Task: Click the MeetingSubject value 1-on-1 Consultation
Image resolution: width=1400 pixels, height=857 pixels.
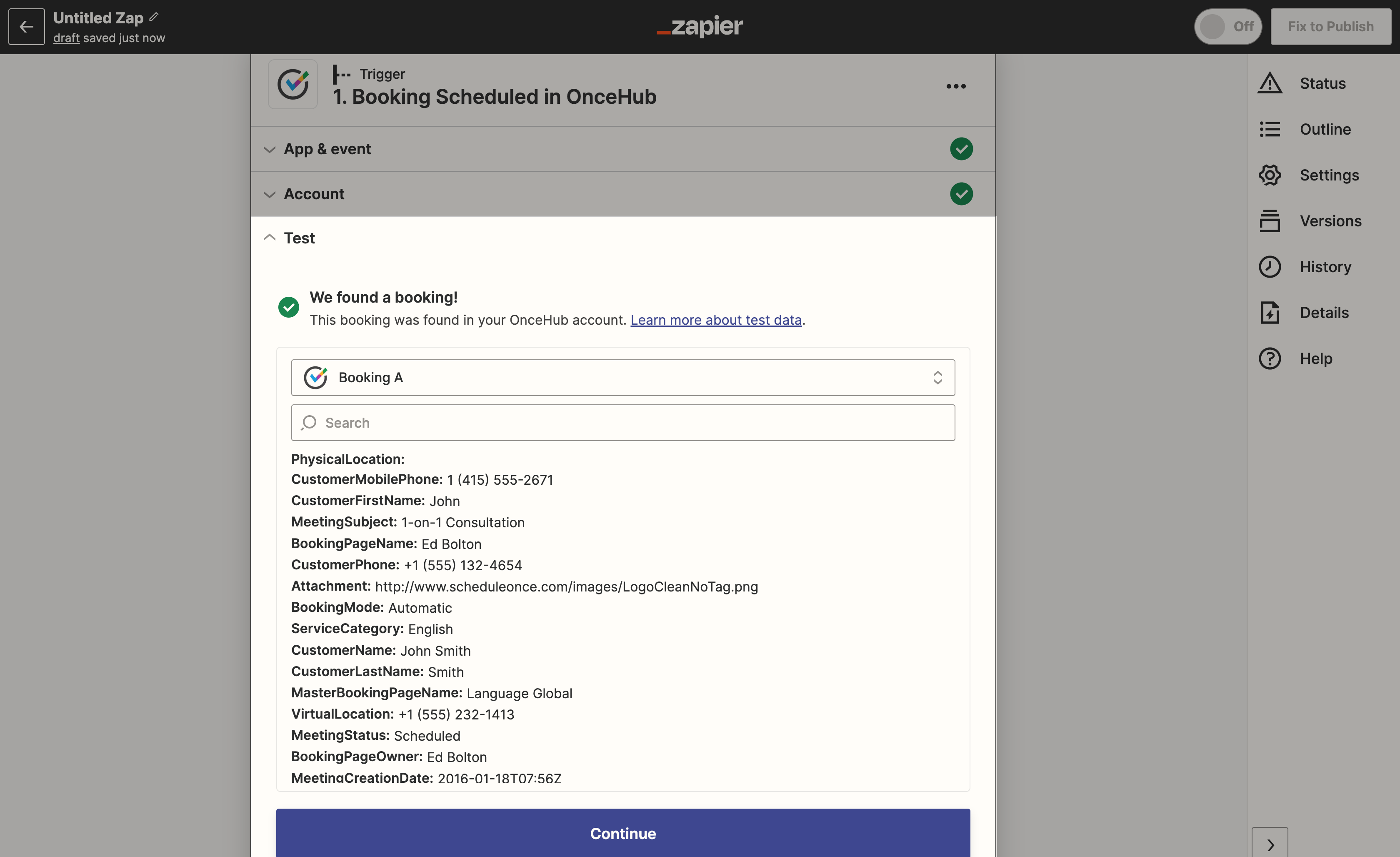Action: pos(462,523)
